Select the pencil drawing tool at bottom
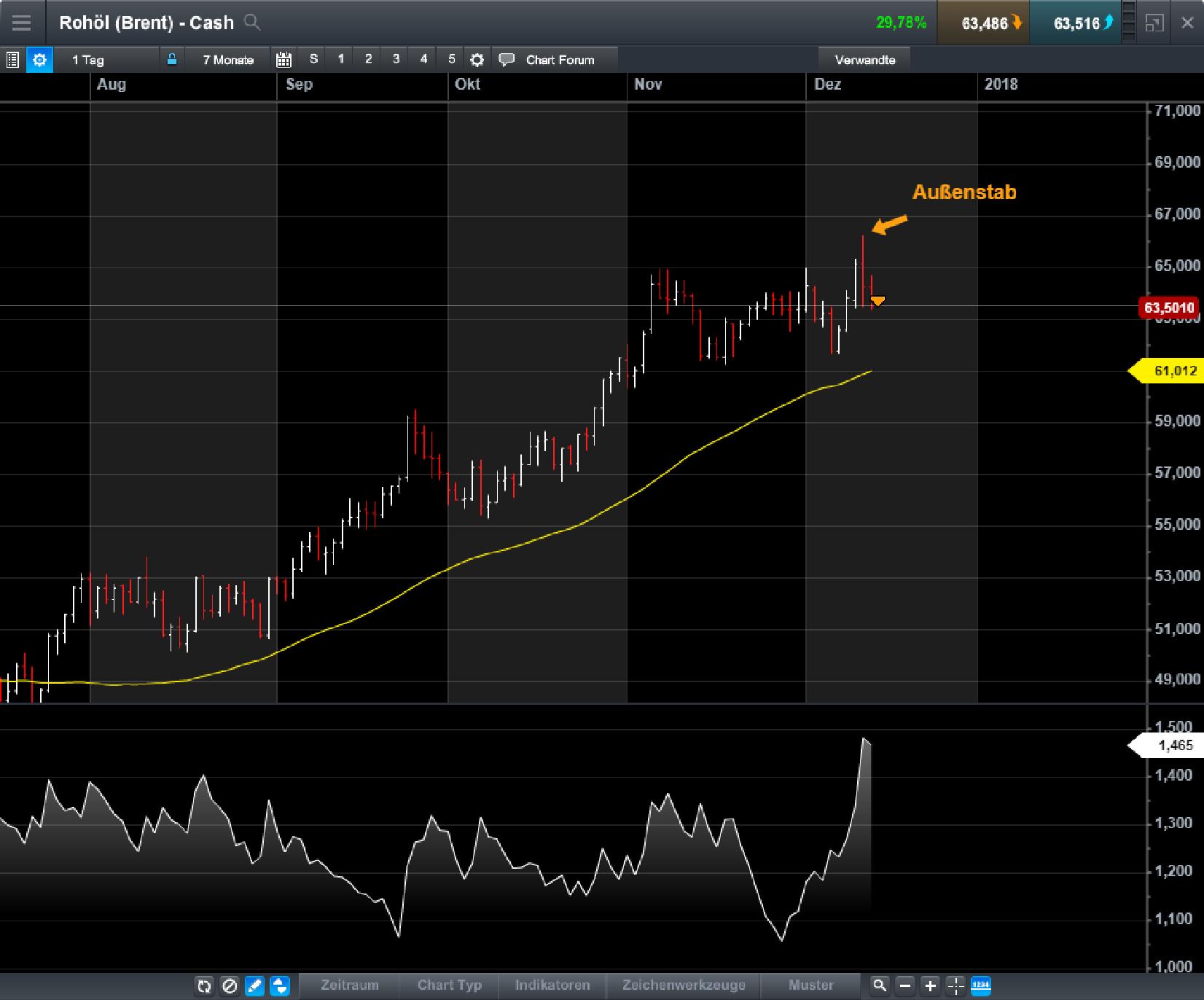Viewport: 1204px width, 1000px height. (x=254, y=985)
